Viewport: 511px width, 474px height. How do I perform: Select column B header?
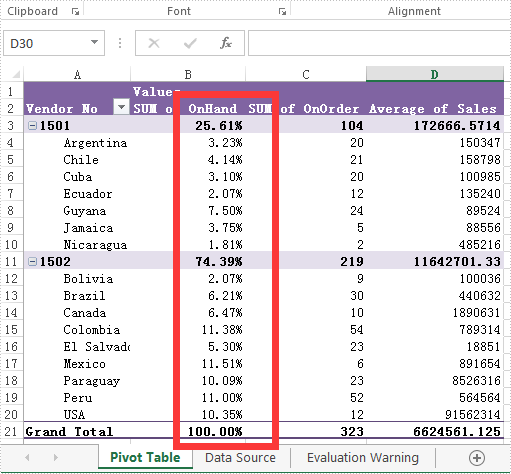(x=188, y=74)
